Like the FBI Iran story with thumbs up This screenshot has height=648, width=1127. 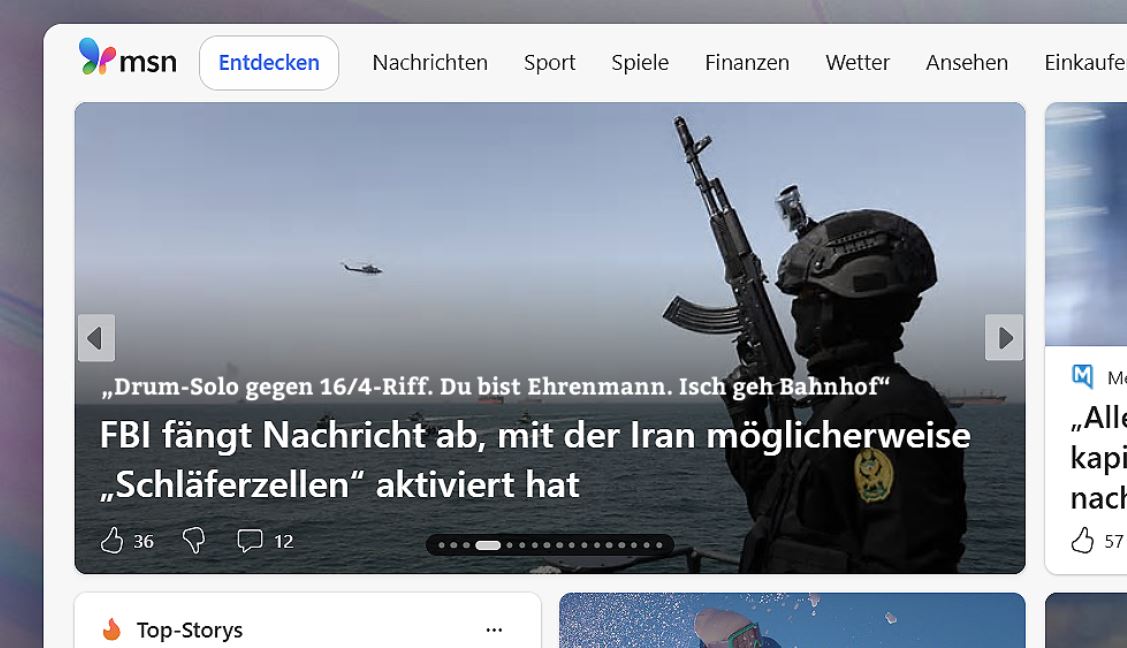[112, 541]
